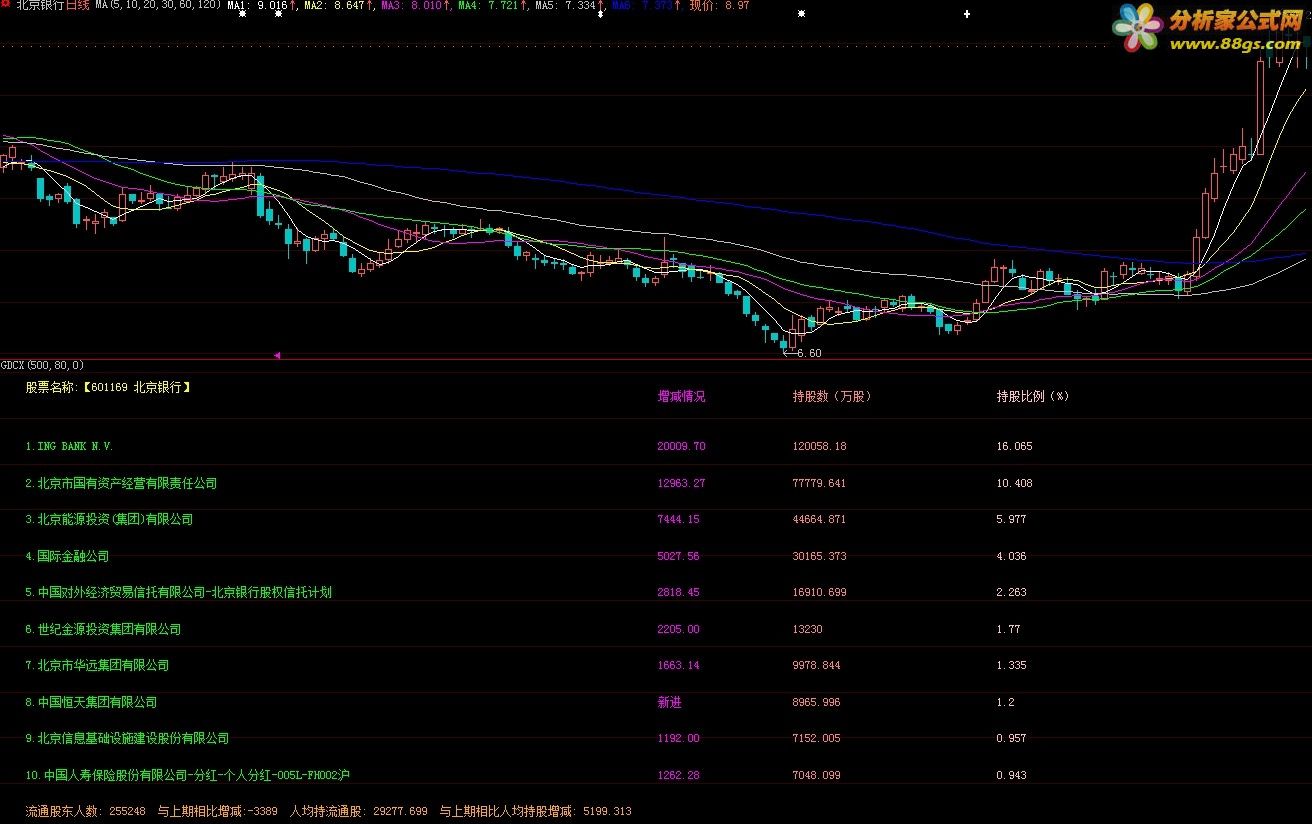Viewport: 1312px width, 824px height.
Task: Select row 8.中国恒天集团有限公司
Action: click(x=91, y=702)
